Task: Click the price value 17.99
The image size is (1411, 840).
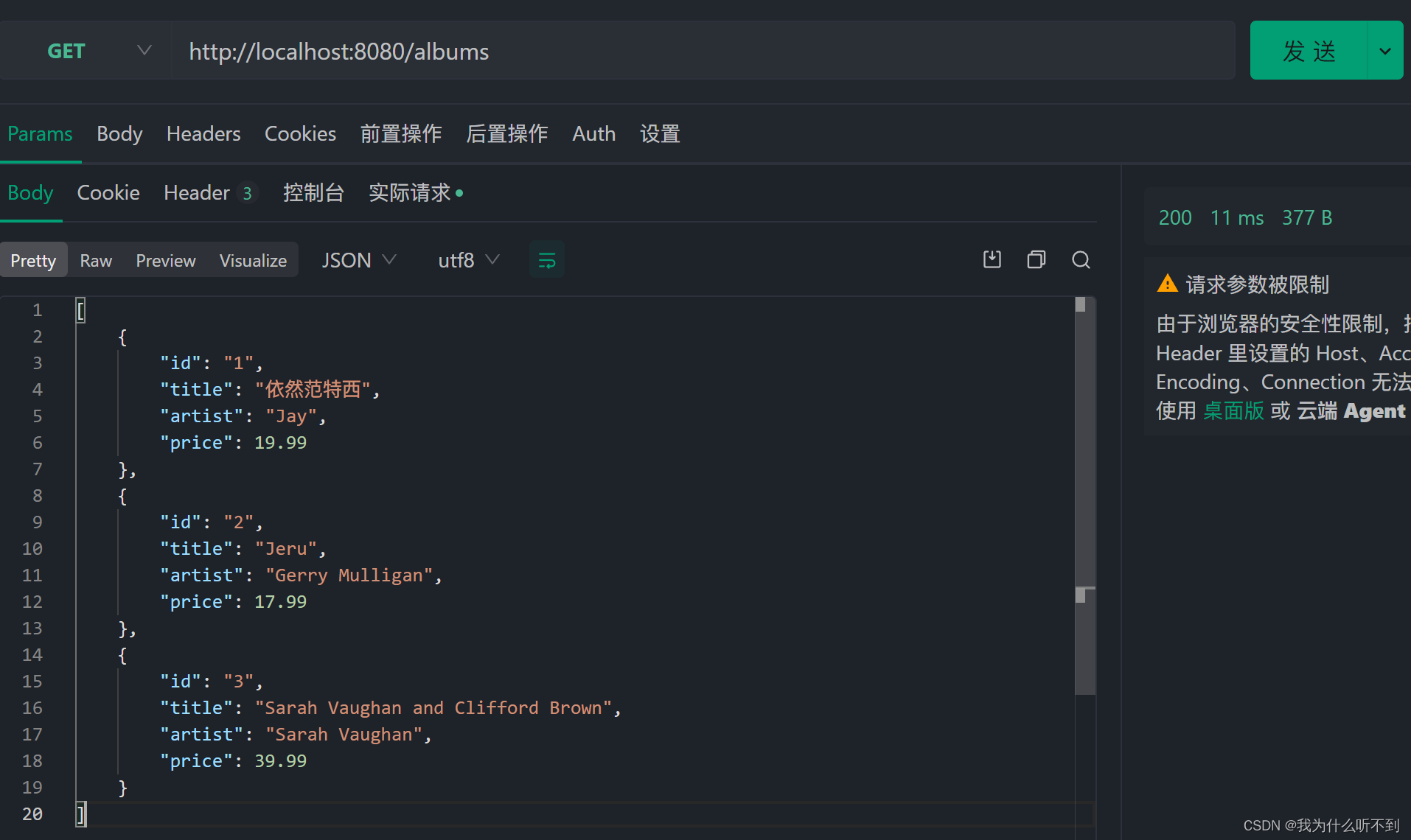Action: (280, 602)
